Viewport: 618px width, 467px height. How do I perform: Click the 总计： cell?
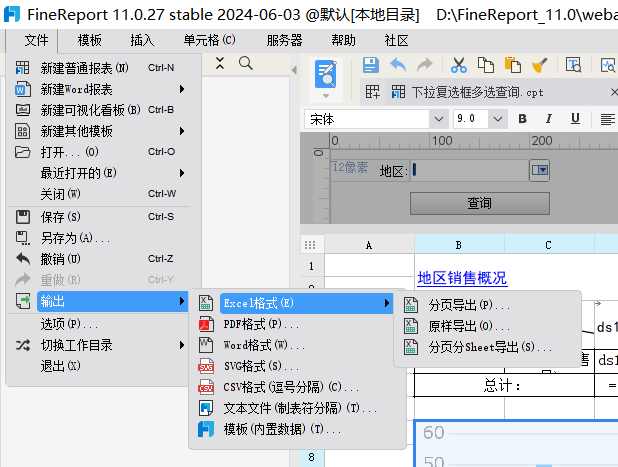pyautogui.click(x=504, y=385)
